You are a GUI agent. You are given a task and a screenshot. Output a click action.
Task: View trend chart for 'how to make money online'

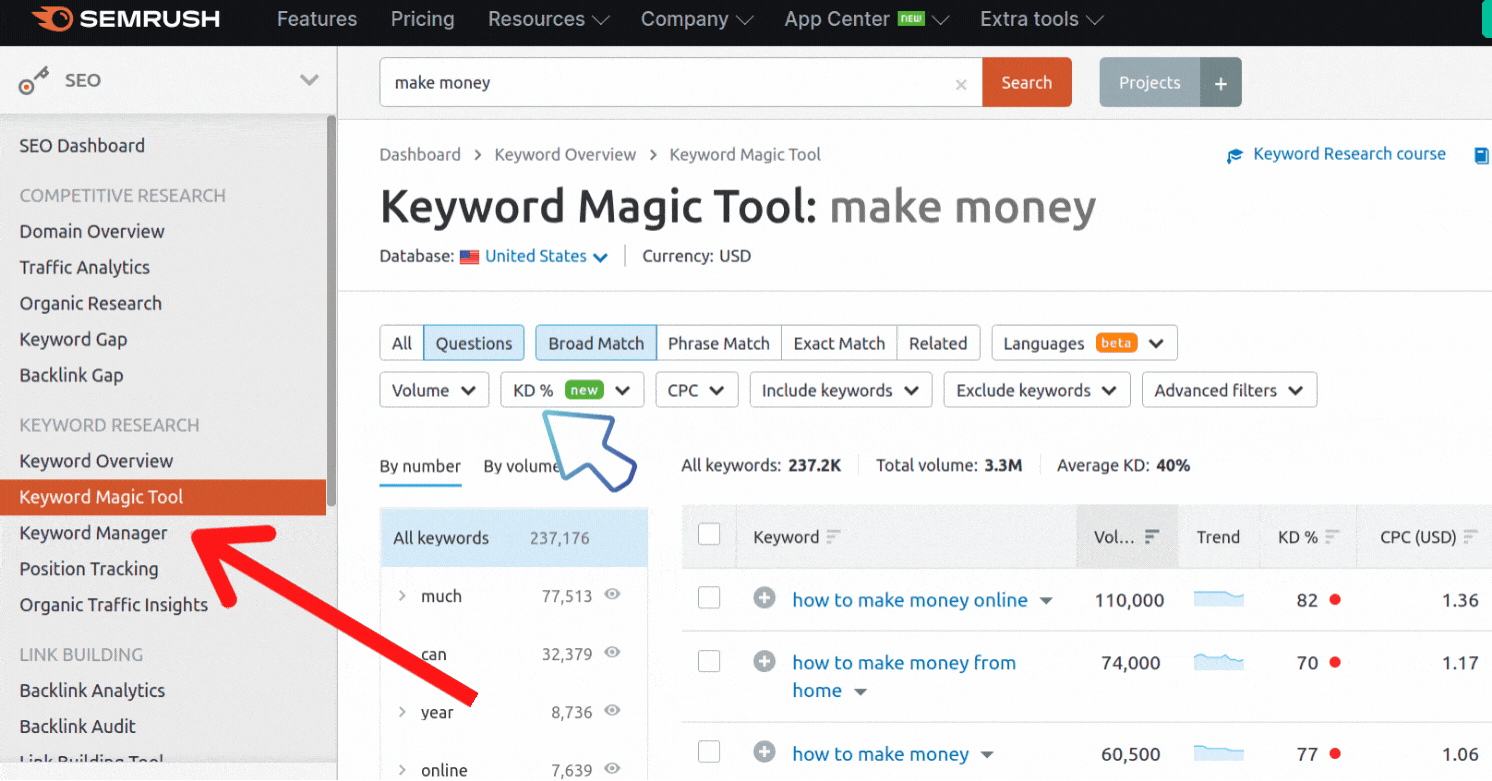tap(1219, 599)
